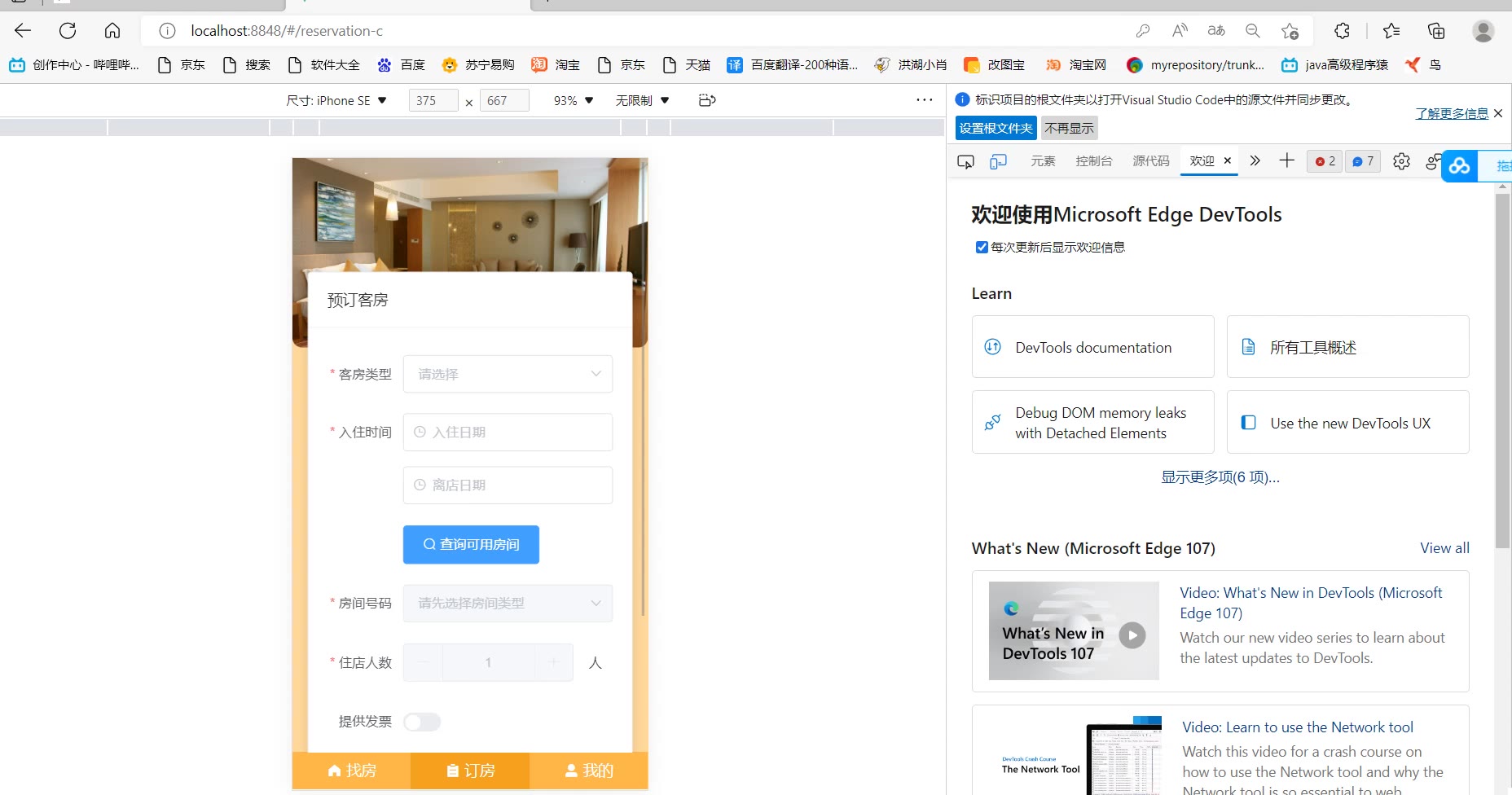The image size is (1512, 795).
Task: Click the 入住日期 check-in date field
Action: click(508, 432)
